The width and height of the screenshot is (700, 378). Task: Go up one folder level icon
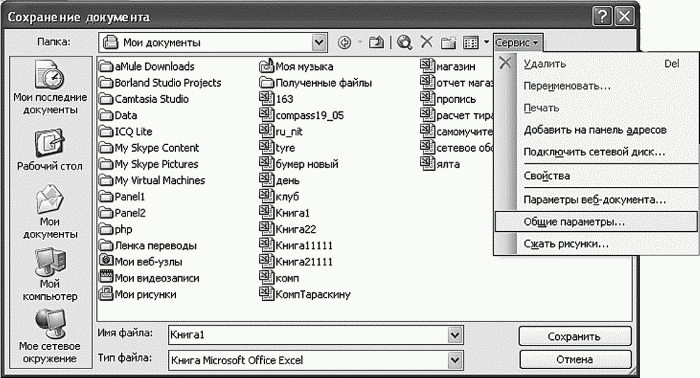[376, 42]
